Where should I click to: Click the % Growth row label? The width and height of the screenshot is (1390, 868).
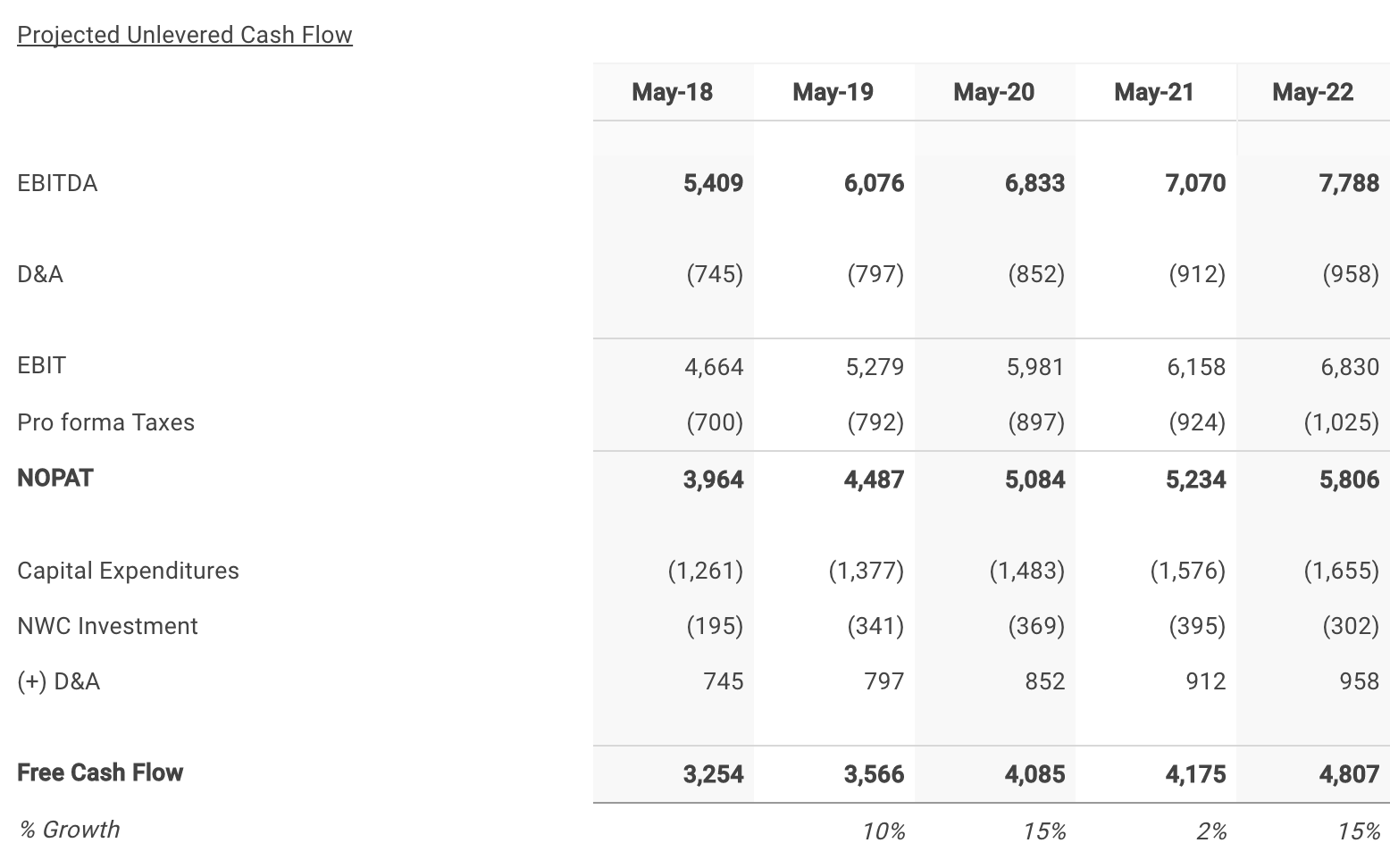tap(69, 830)
